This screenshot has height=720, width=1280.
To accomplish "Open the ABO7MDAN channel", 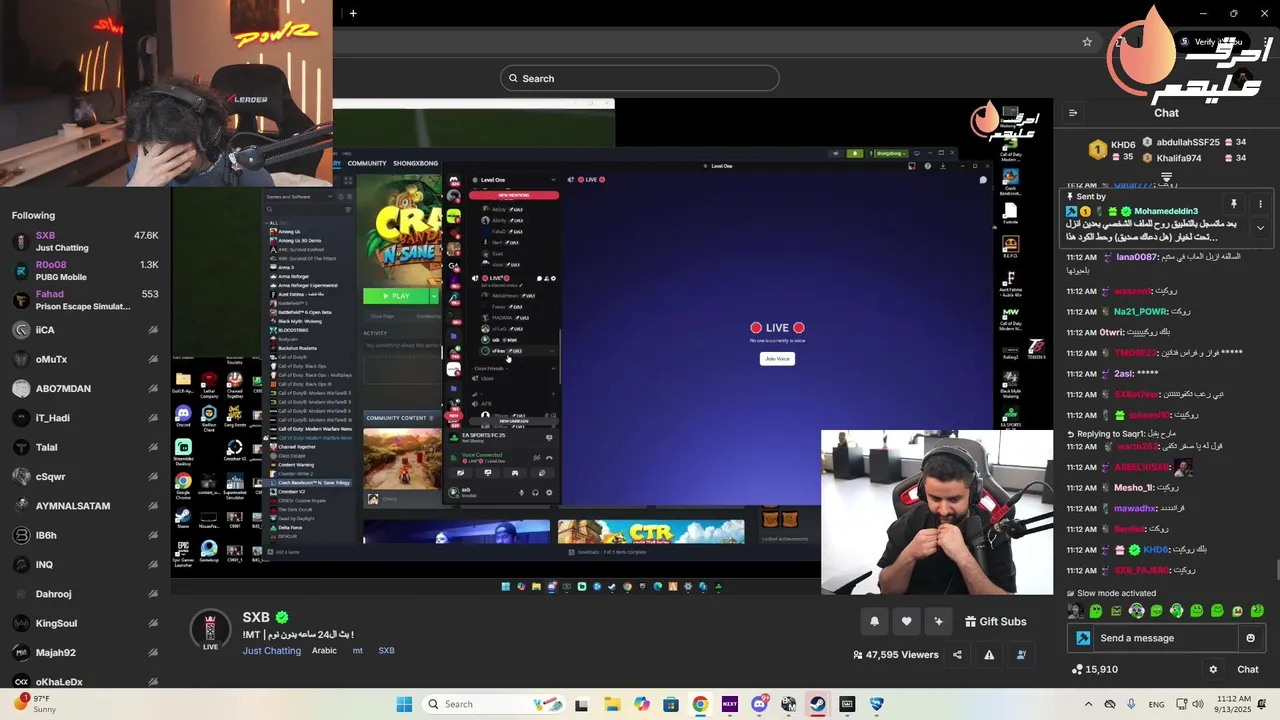I will (85, 389).
